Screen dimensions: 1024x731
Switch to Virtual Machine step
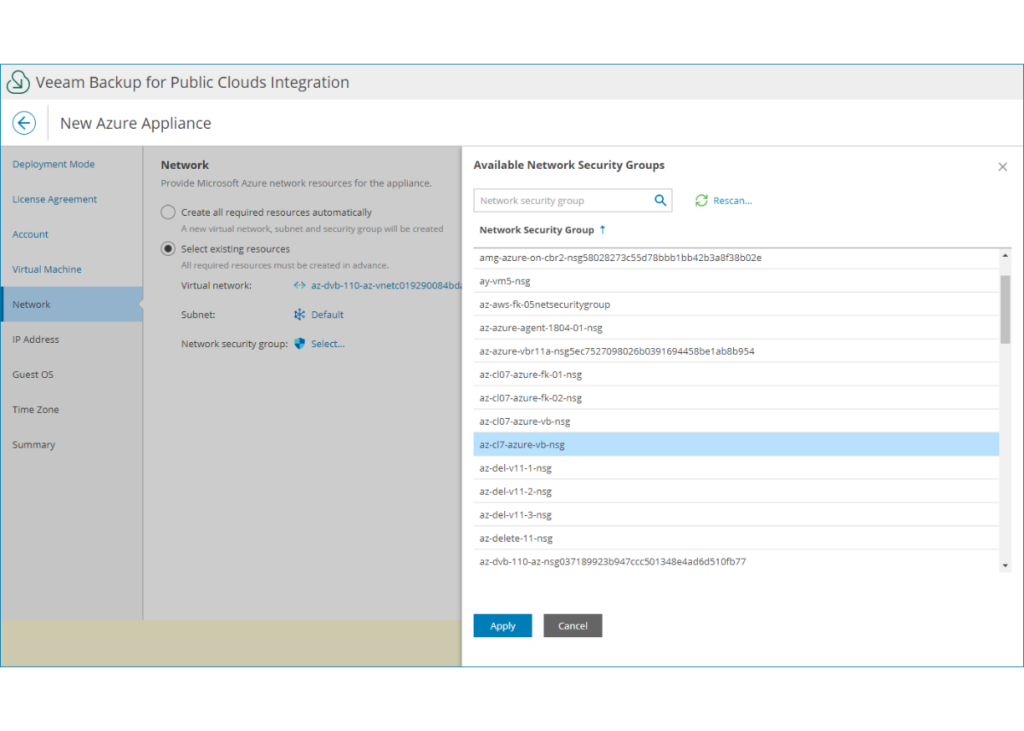tap(47, 269)
